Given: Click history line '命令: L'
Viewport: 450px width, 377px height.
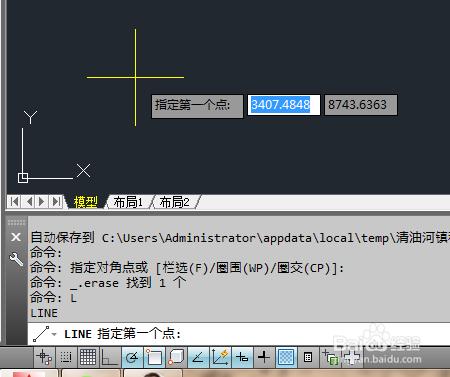Looking at the screenshot, I should (53, 298).
